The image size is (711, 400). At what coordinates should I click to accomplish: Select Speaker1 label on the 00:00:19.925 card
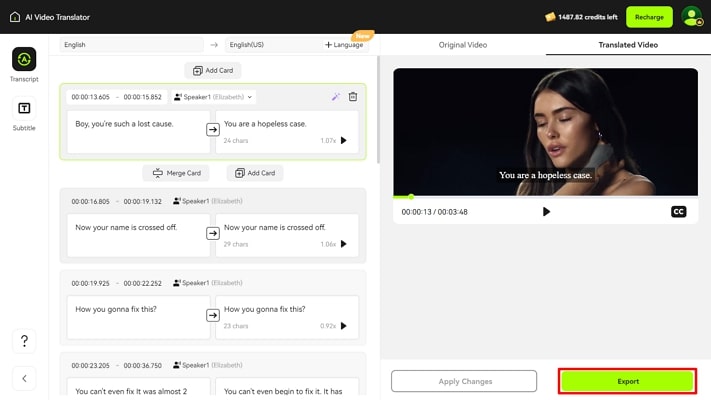click(208, 283)
